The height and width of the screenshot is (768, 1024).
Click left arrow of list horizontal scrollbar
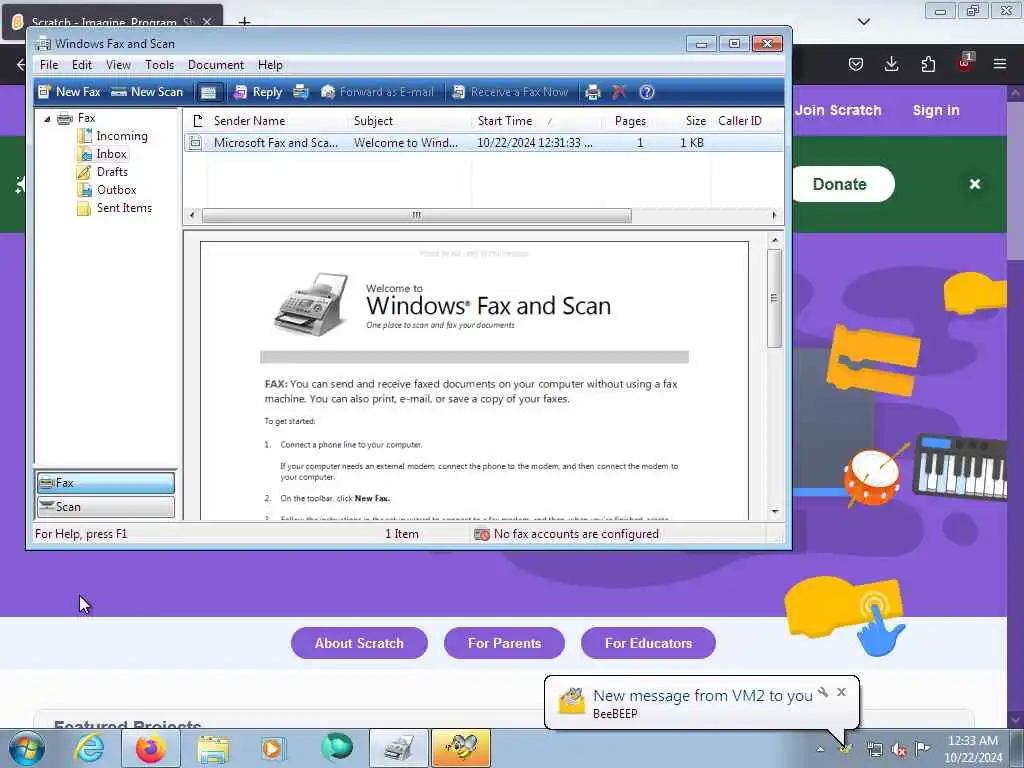tap(191, 215)
